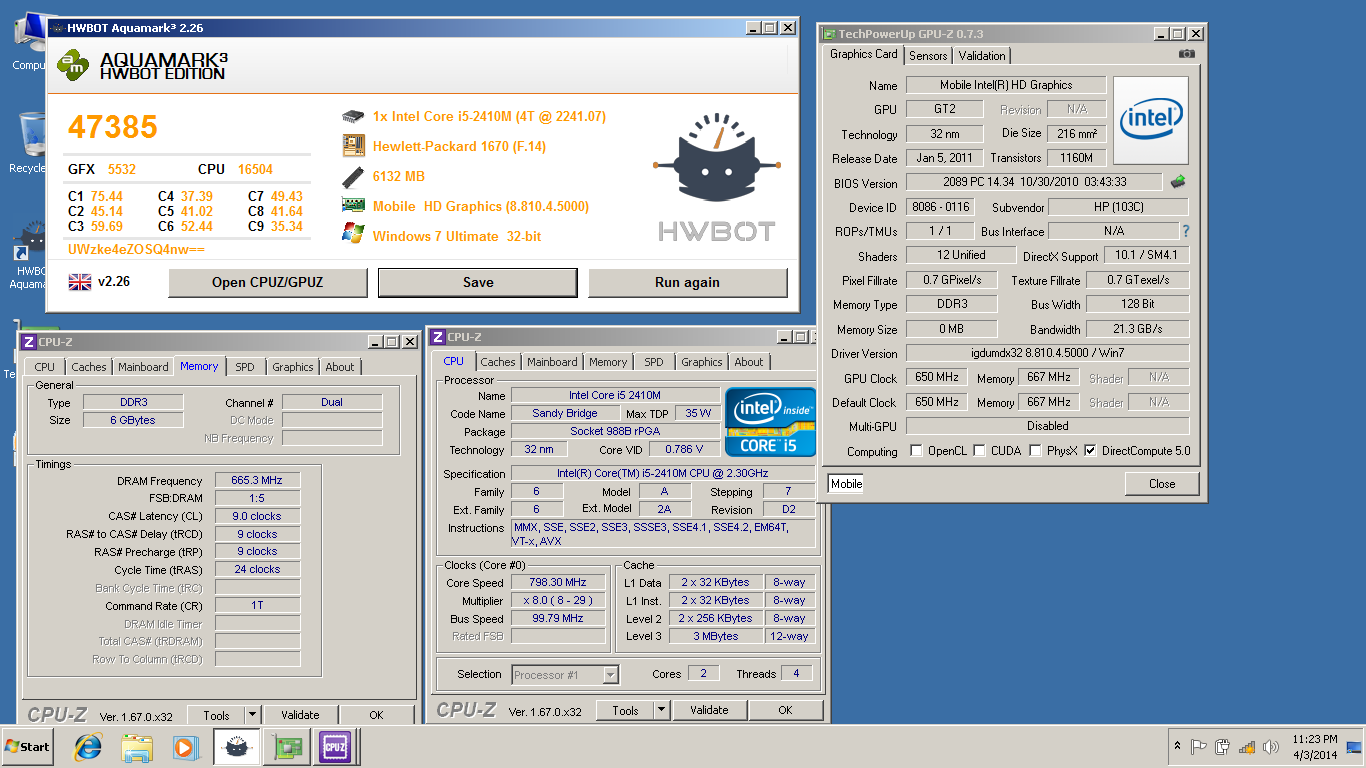Open Mainboard tab in Memory CPU-Z window
Image resolution: width=1366 pixels, height=768 pixels.
(x=143, y=367)
